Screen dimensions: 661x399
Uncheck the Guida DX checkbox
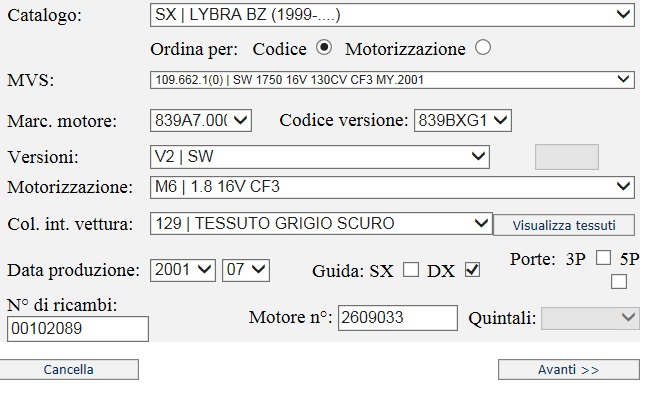pos(472,270)
